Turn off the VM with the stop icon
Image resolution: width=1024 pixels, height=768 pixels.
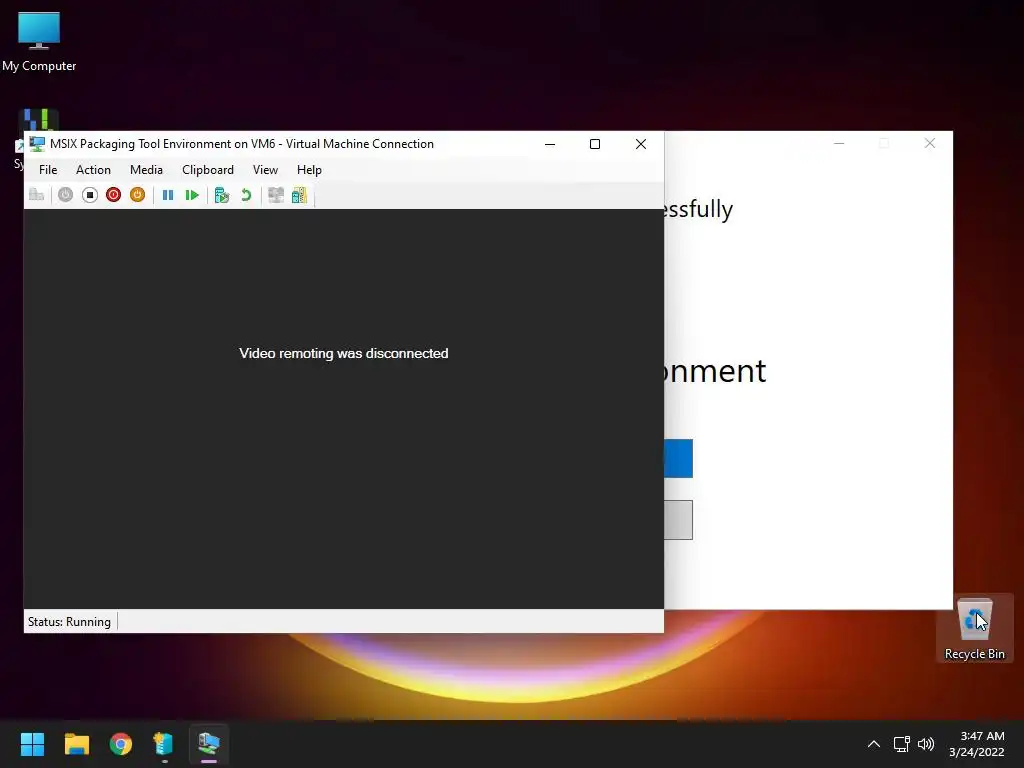click(x=89, y=195)
